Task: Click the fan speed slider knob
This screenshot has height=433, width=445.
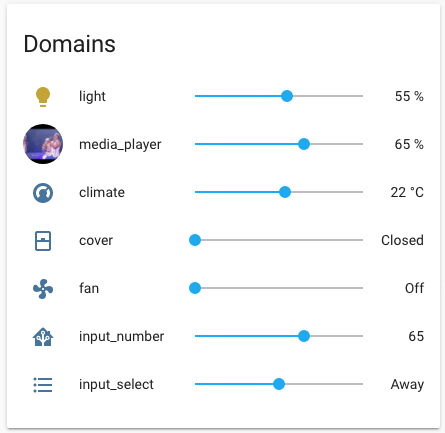Action: point(195,288)
